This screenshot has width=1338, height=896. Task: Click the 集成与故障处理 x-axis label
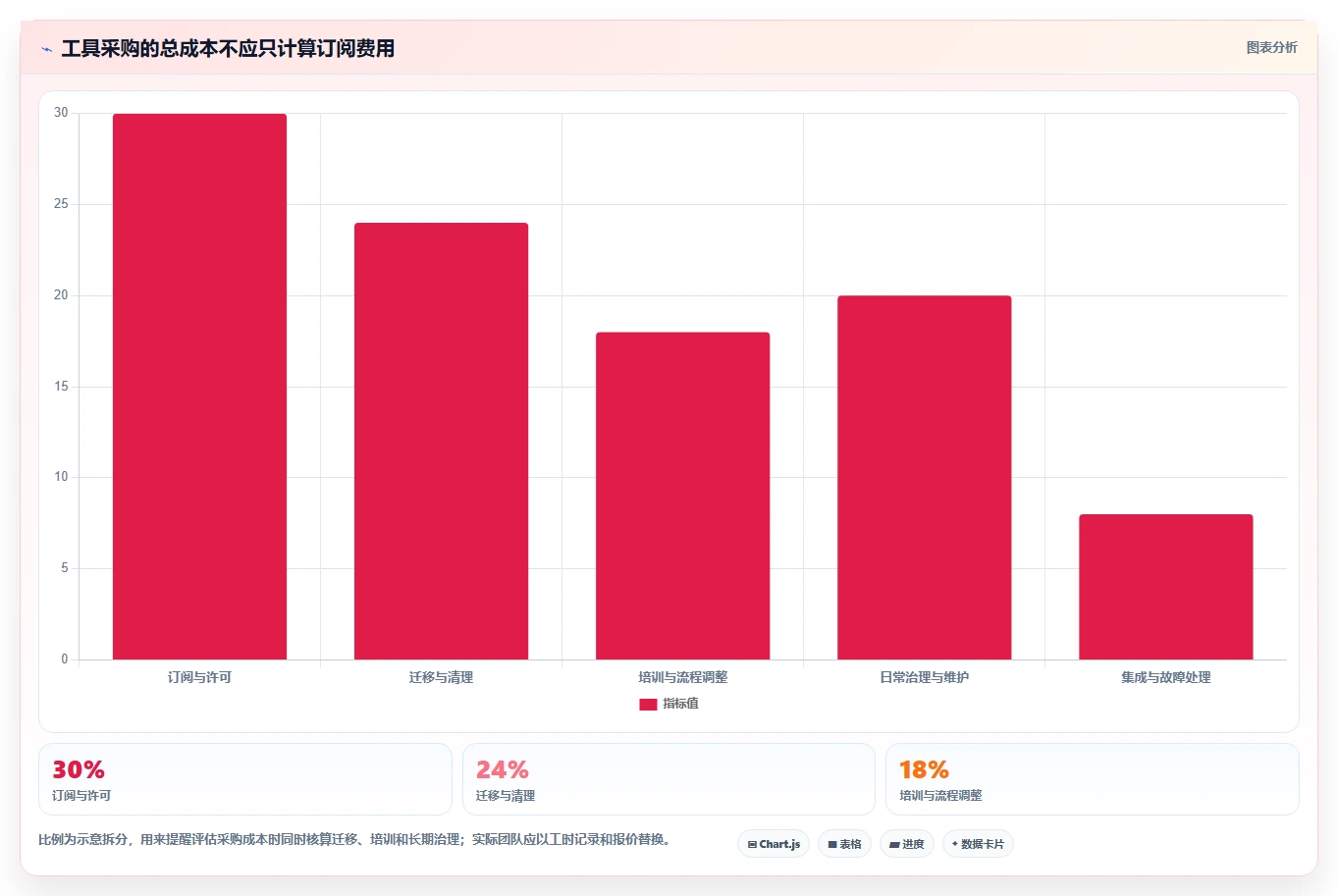1165,677
